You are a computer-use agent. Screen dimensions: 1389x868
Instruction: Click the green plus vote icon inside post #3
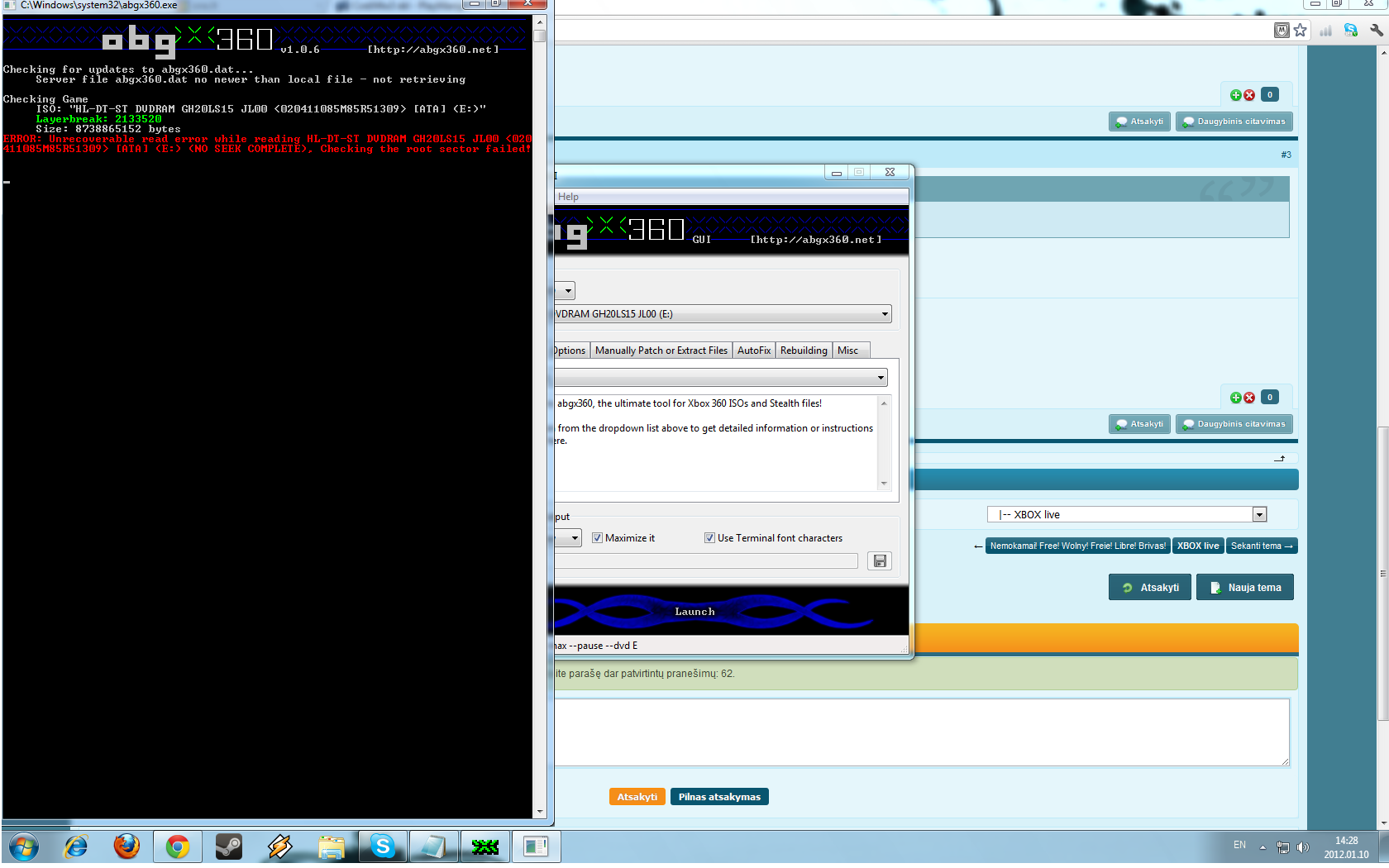coord(1235,398)
